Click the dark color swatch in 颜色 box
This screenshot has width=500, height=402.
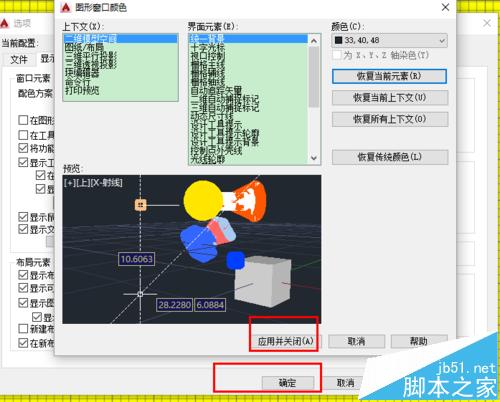pyautogui.click(x=338, y=40)
